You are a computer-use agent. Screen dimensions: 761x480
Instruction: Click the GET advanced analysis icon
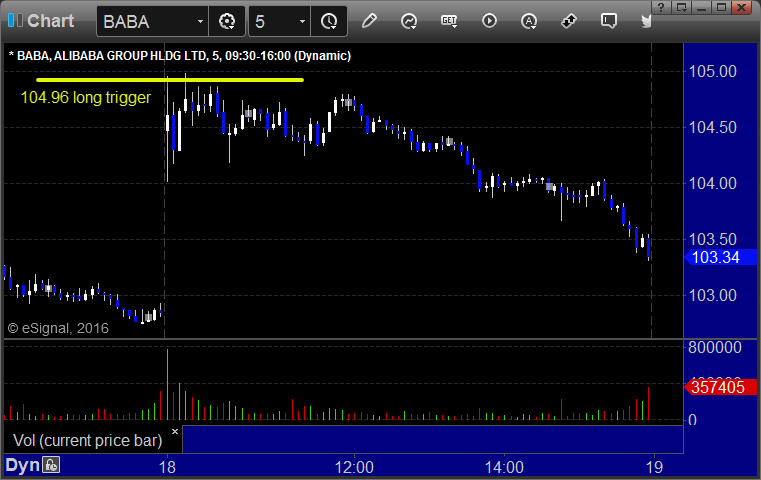point(449,21)
